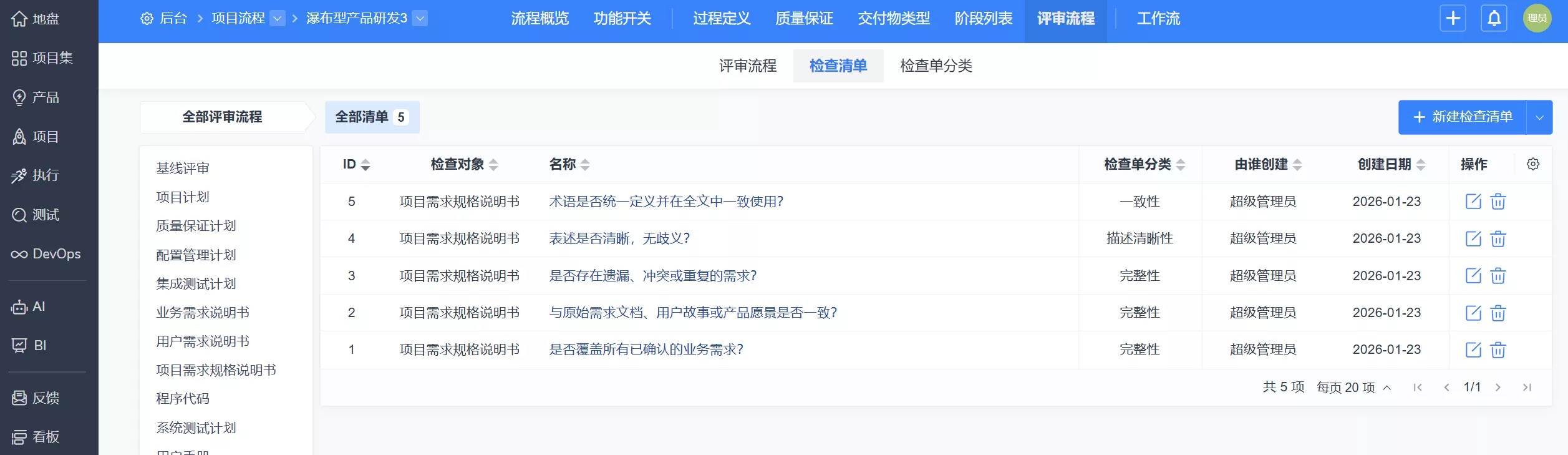Expand 新建检查清单 dropdown arrow
The width and height of the screenshot is (1568, 455).
(x=1539, y=117)
